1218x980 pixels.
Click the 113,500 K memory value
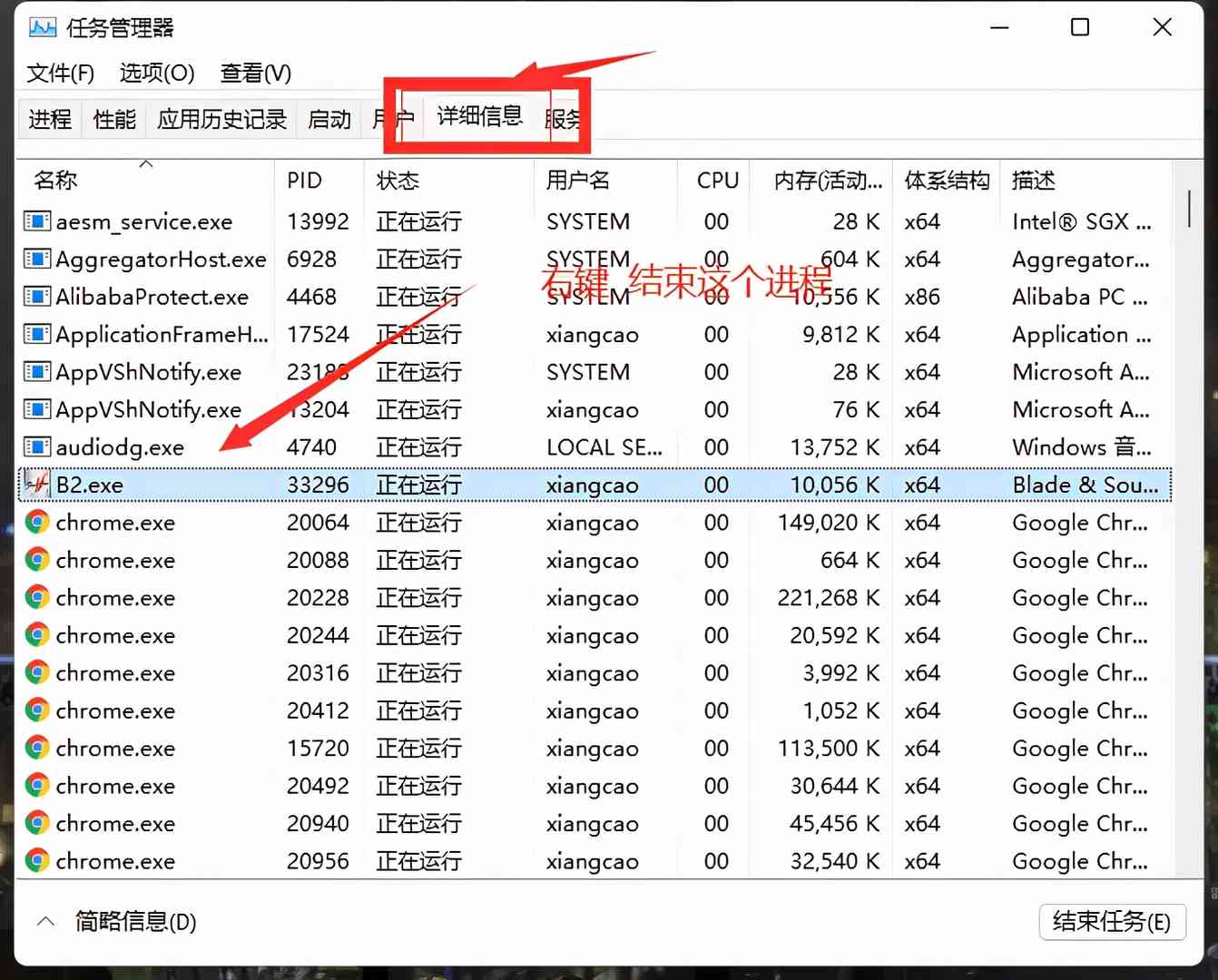coord(829,749)
